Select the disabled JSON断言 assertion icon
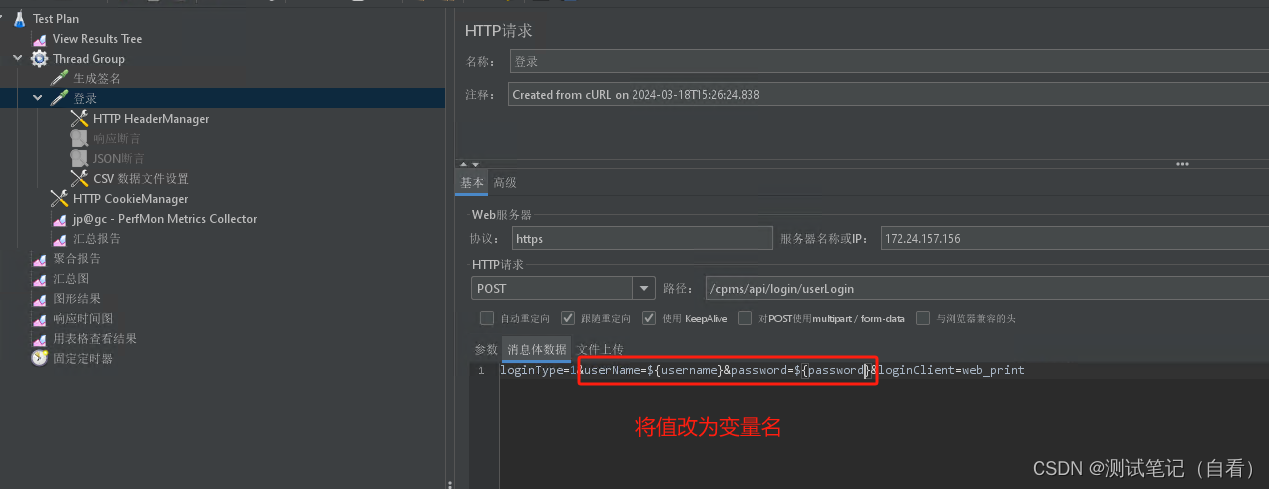Image resolution: width=1269 pixels, height=489 pixels. pos(79,158)
